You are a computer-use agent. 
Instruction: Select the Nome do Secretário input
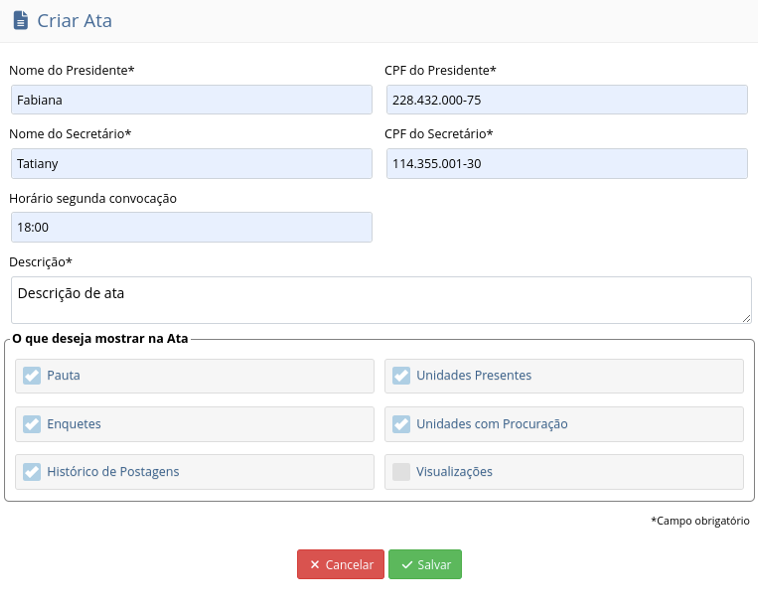(191, 164)
